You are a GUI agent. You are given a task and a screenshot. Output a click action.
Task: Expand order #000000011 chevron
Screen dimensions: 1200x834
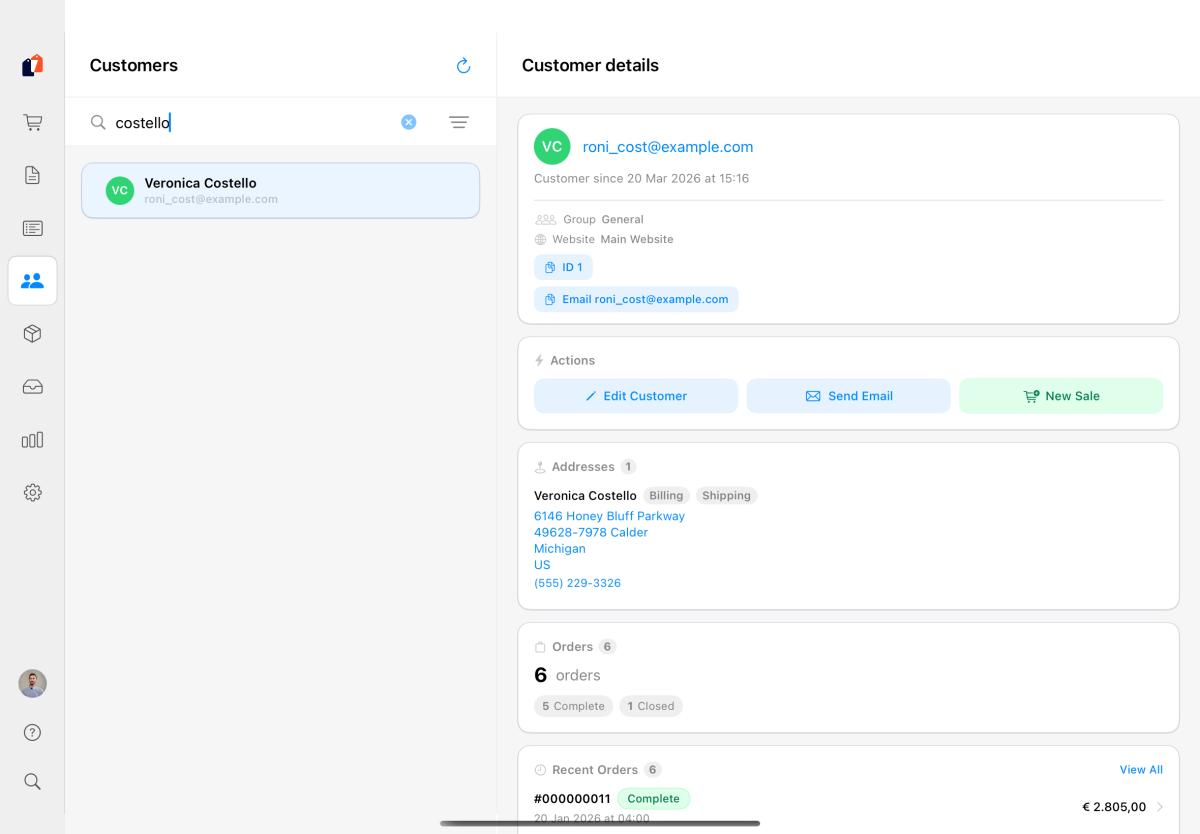[1160, 807]
